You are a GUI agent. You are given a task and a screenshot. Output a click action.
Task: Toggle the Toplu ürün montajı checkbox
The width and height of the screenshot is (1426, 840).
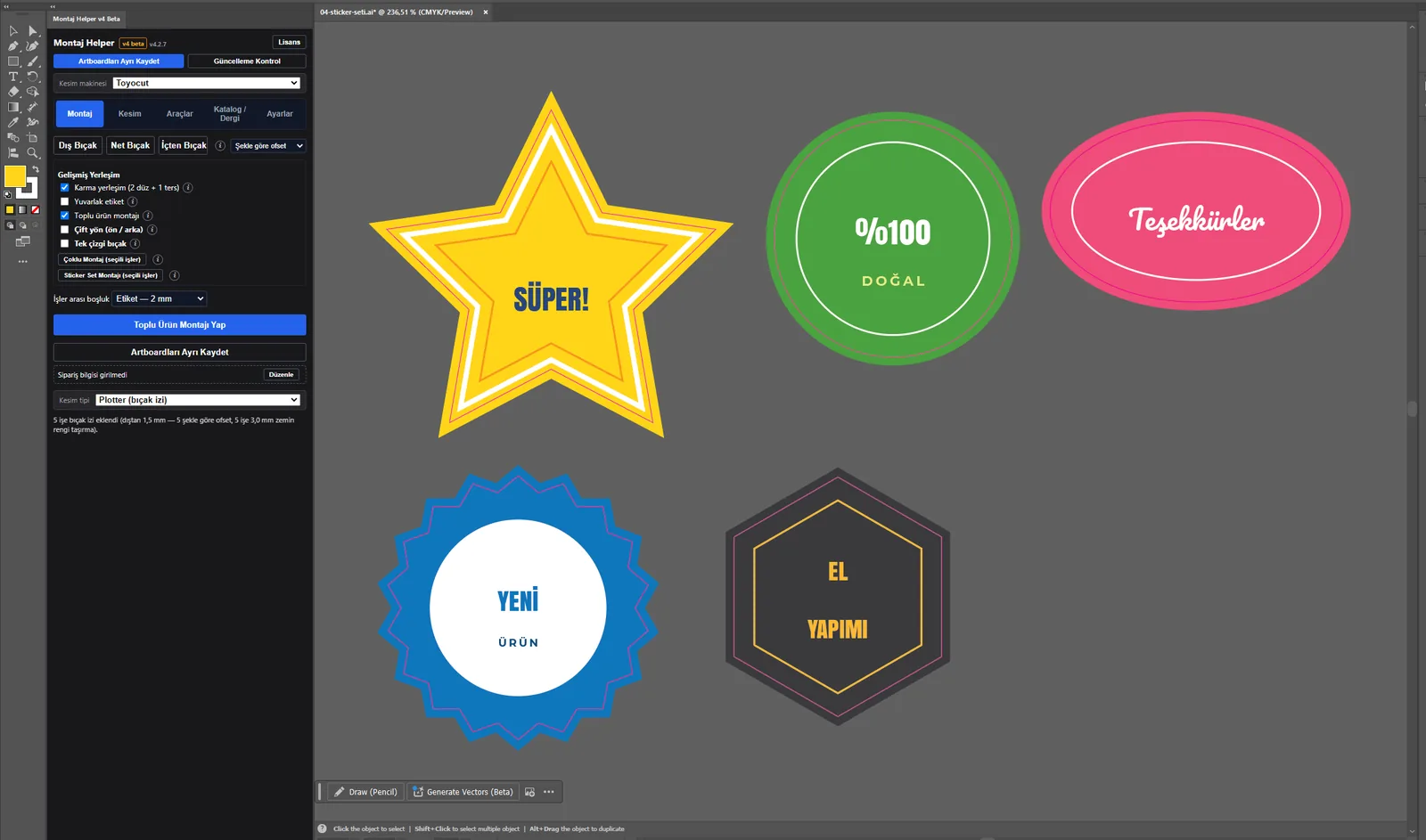[x=64, y=216]
